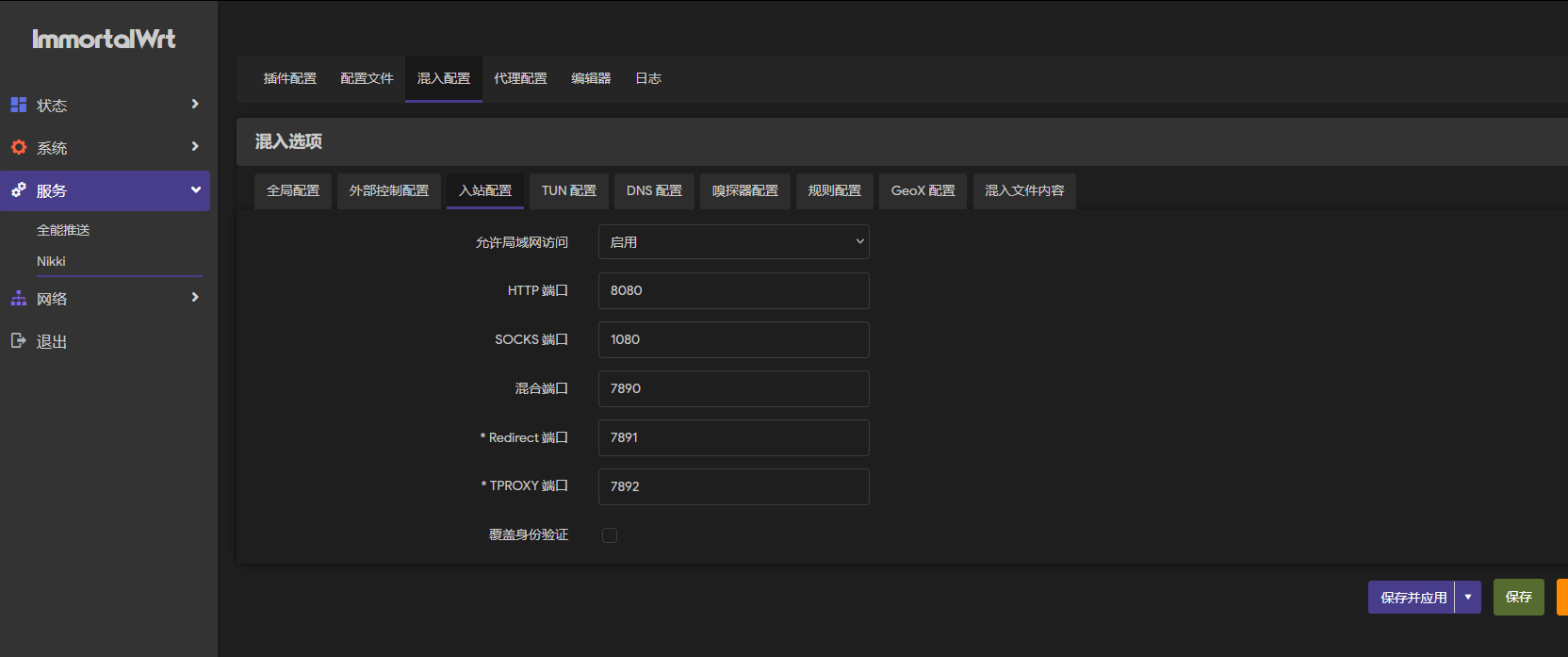Open the 允许局域网访问 dropdown
The height and width of the screenshot is (657, 1568).
point(733,242)
